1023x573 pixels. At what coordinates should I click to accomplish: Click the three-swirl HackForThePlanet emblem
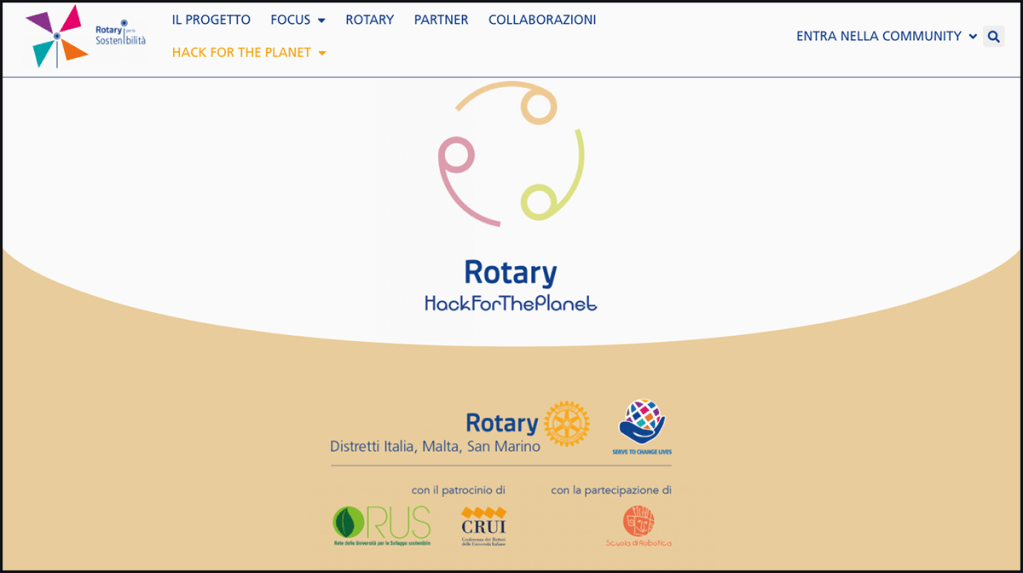(510, 152)
